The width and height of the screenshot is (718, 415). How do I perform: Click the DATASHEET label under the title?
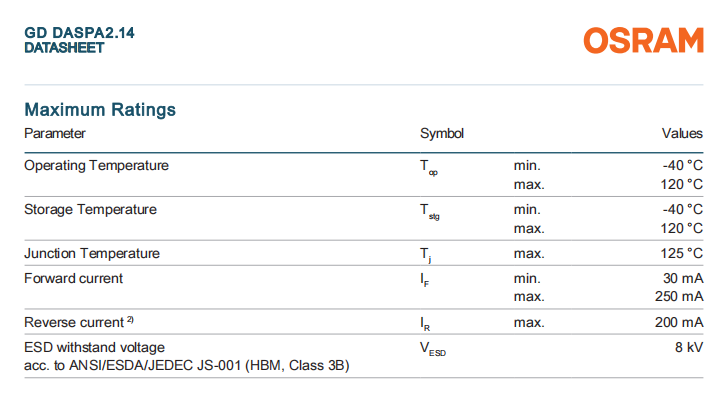click(64, 48)
